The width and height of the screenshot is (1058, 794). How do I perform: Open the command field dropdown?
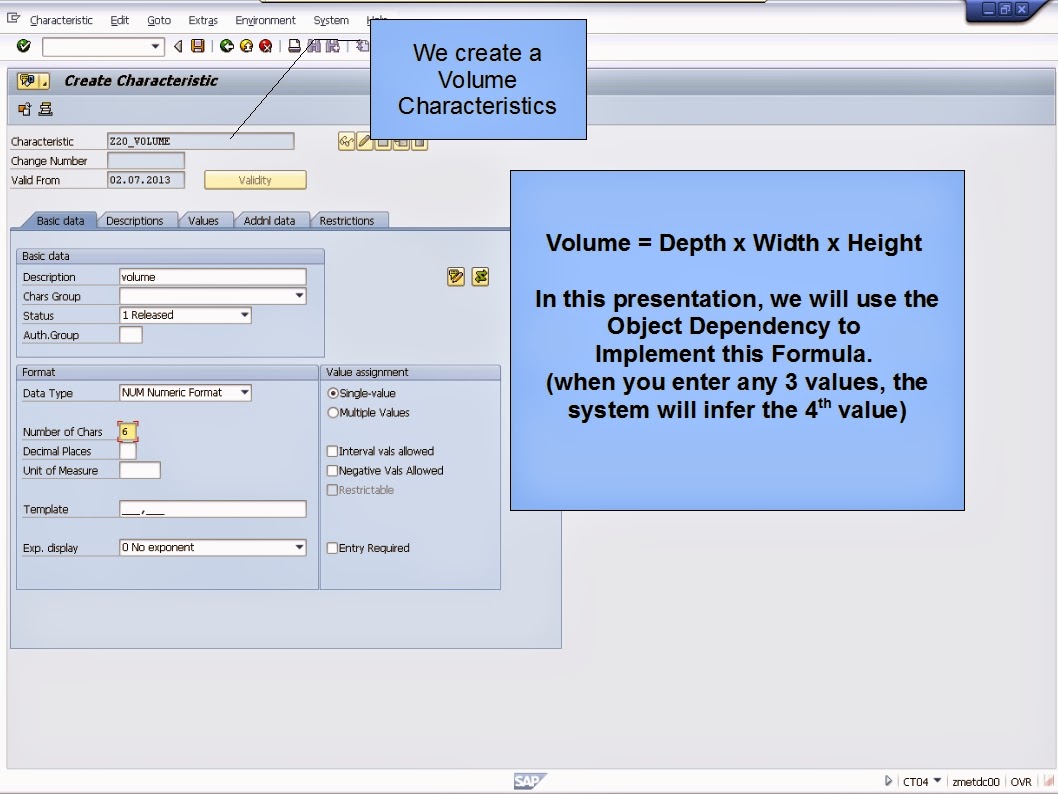tap(155, 46)
